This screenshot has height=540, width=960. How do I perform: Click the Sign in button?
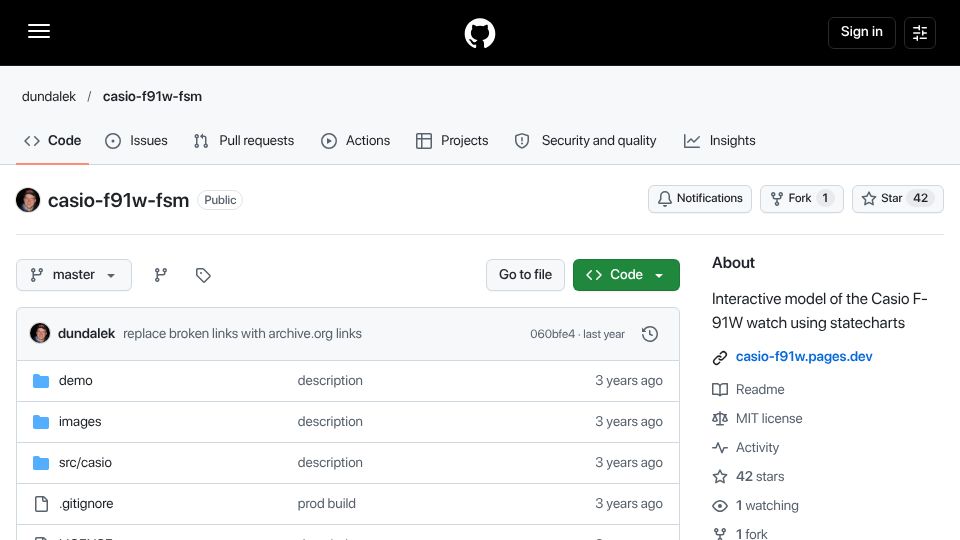861,32
